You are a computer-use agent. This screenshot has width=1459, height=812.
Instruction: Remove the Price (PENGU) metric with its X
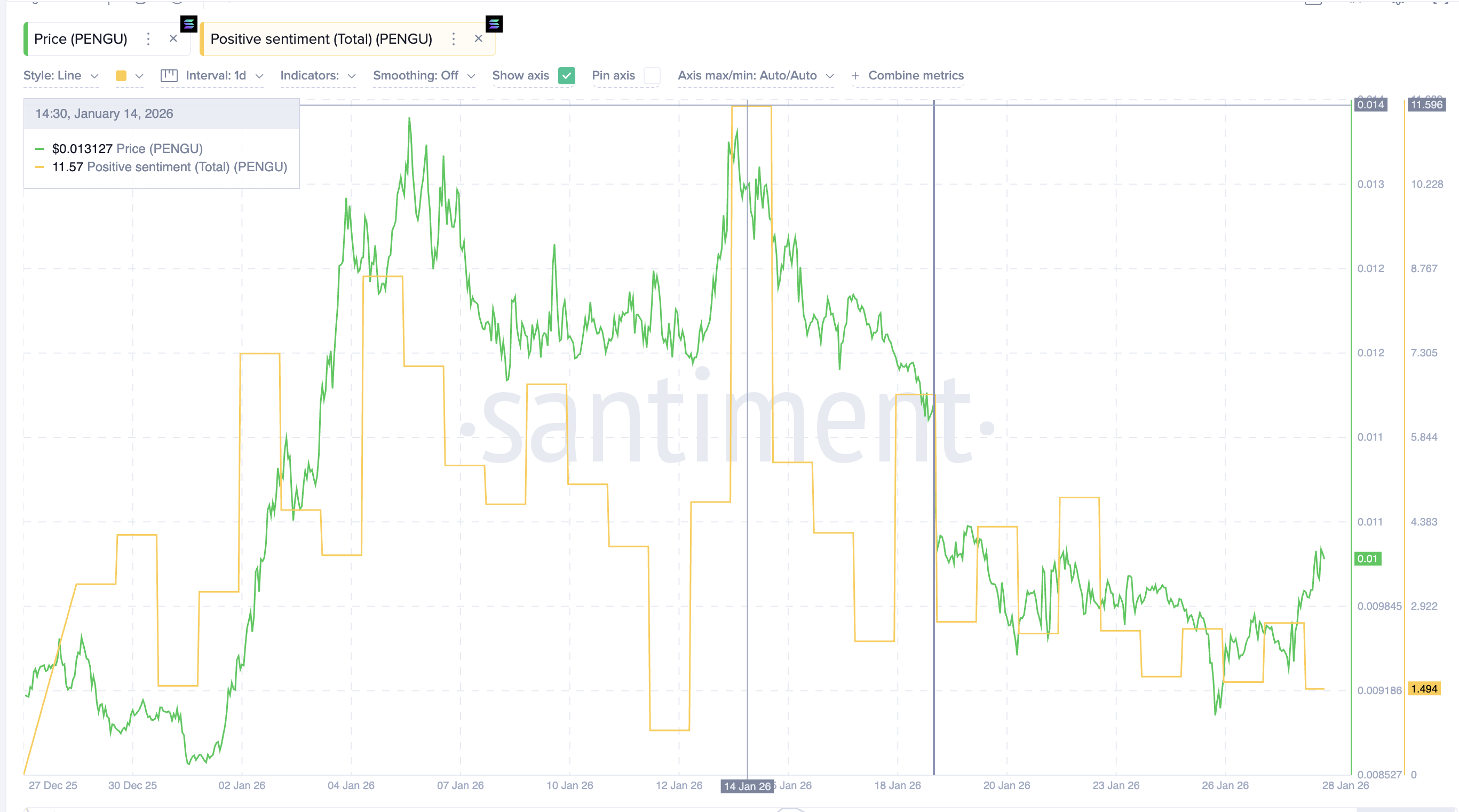tap(173, 38)
